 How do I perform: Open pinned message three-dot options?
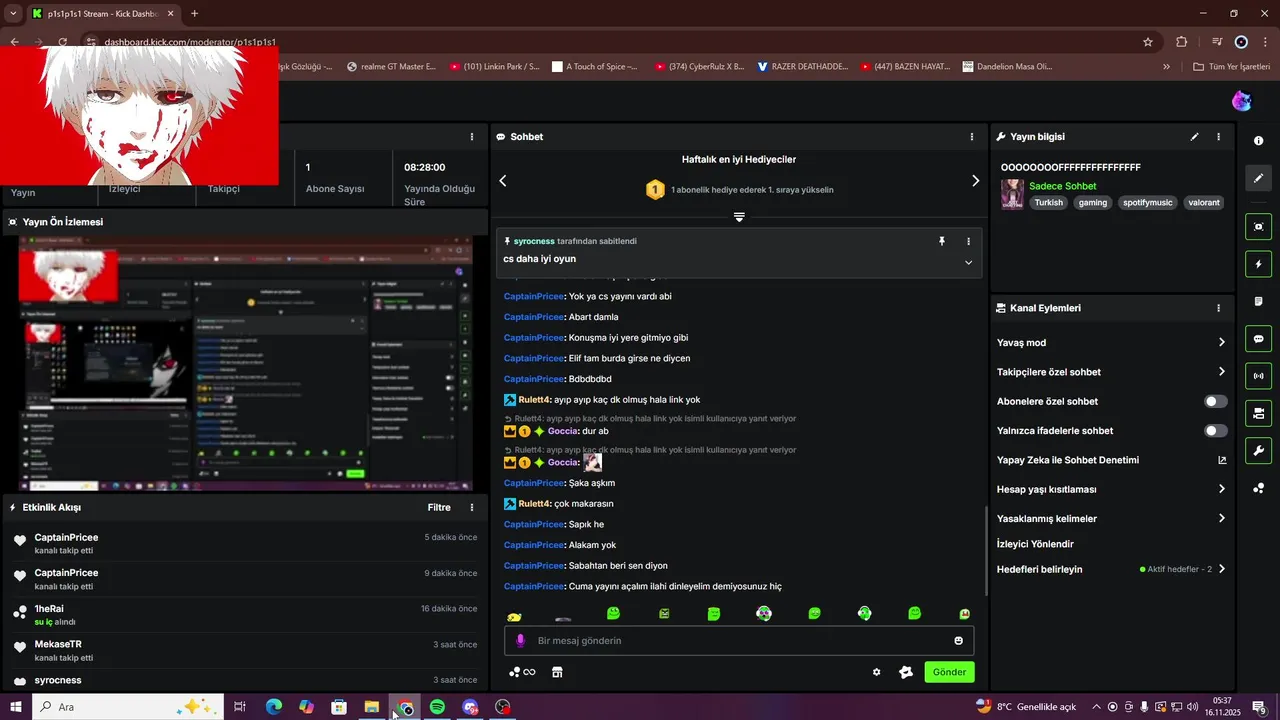pos(968,241)
